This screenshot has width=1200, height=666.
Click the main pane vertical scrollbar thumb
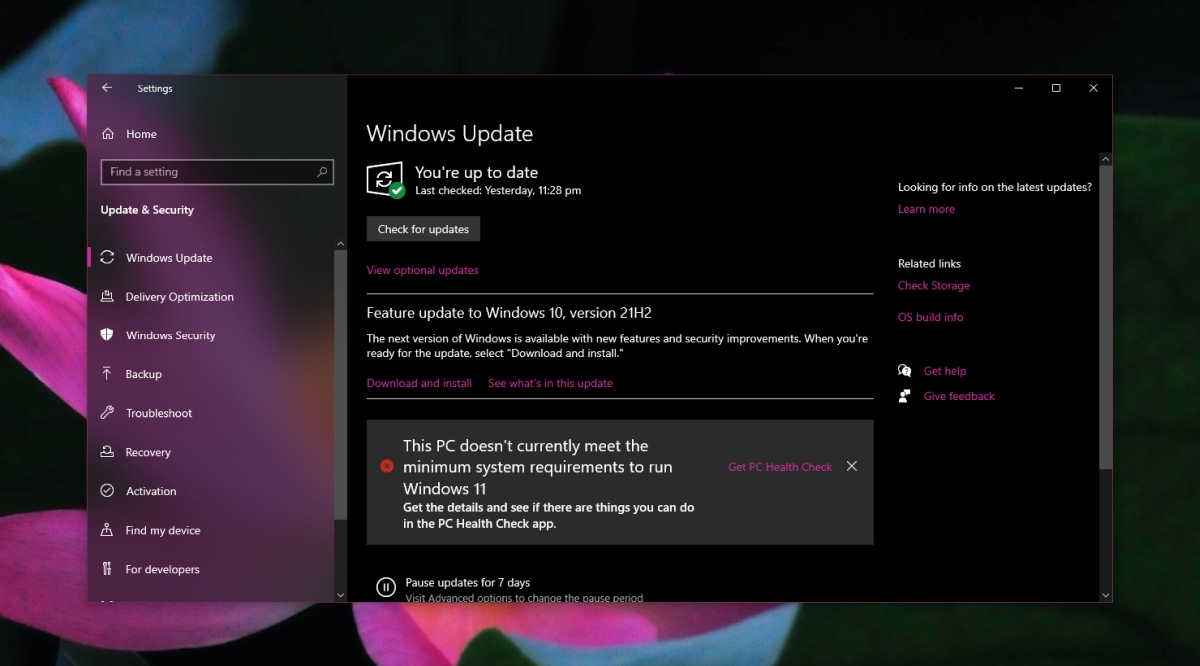tap(1105, 317)
